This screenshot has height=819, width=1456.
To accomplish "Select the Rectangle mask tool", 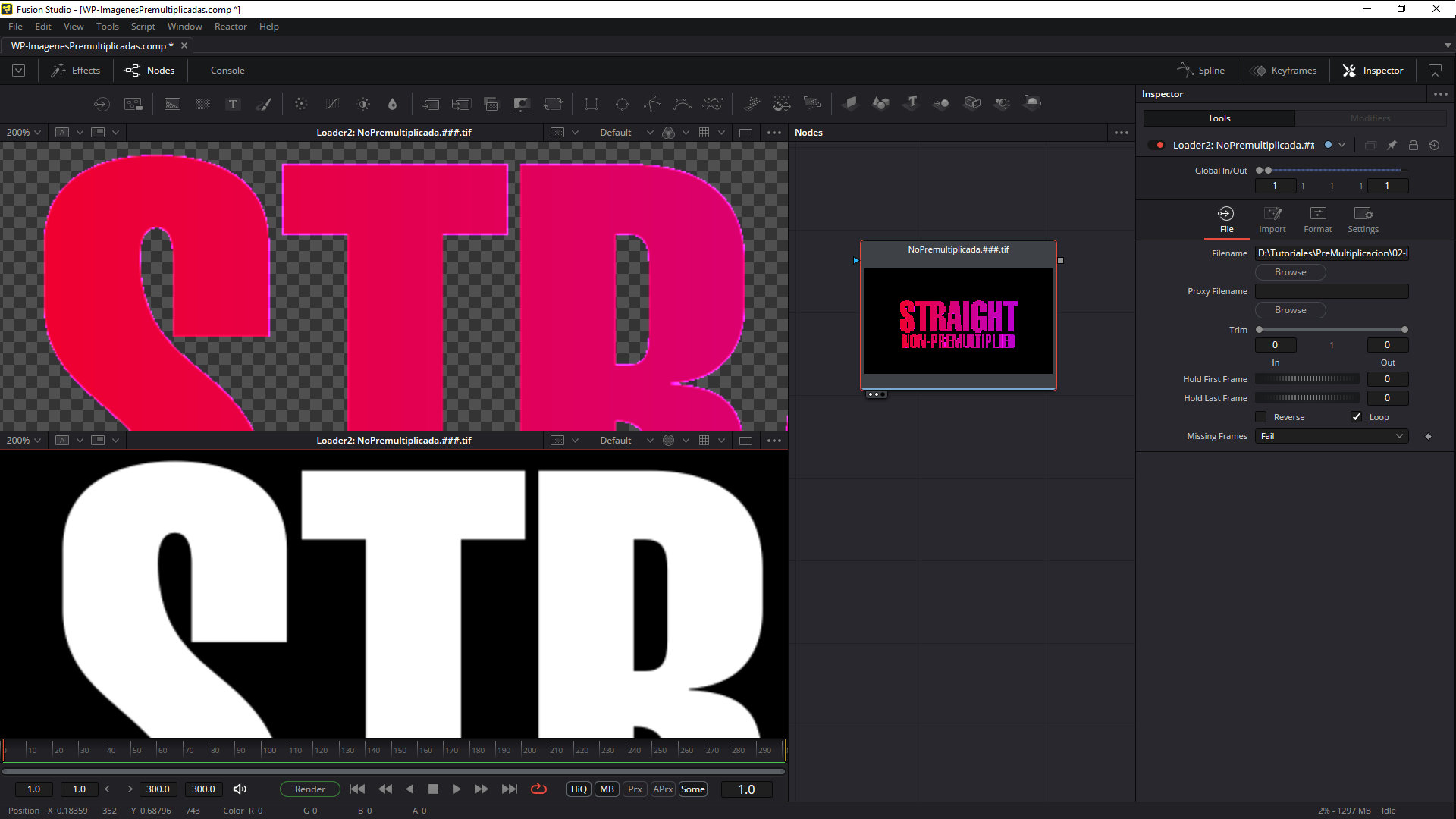I will (x=591, y=104).
